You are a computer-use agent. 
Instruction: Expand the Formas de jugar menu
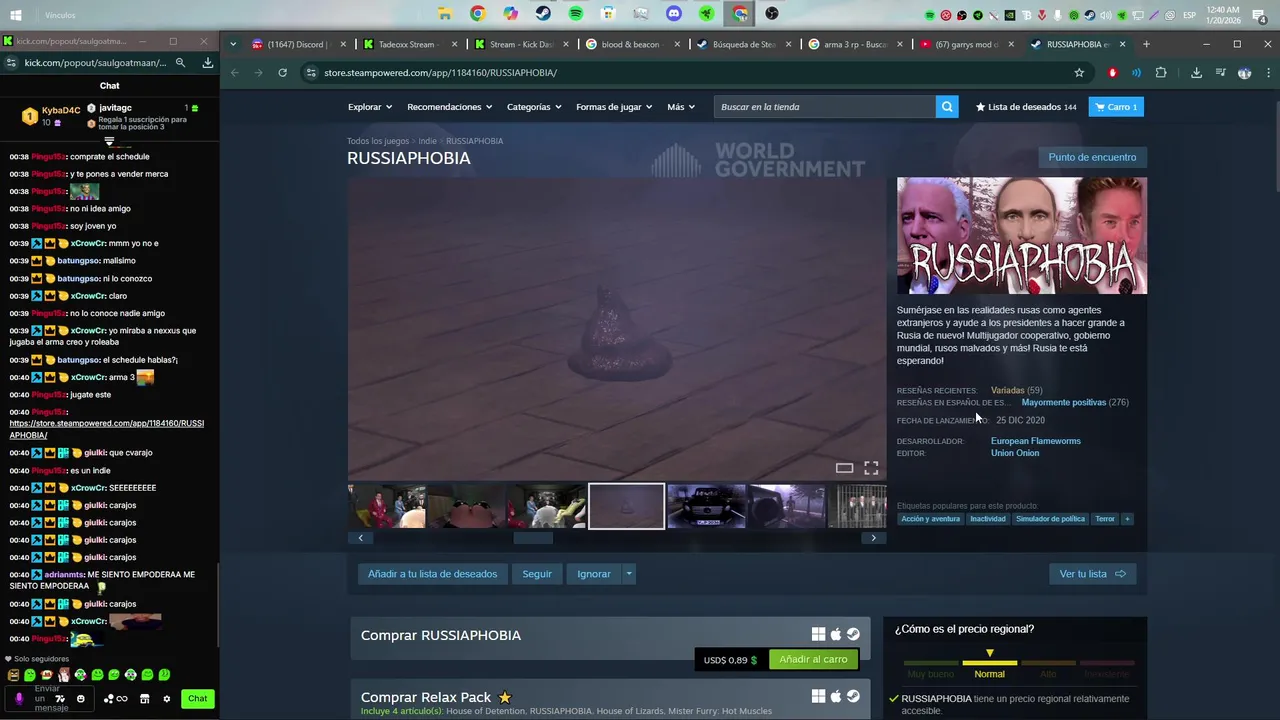[x=614, y=107]
